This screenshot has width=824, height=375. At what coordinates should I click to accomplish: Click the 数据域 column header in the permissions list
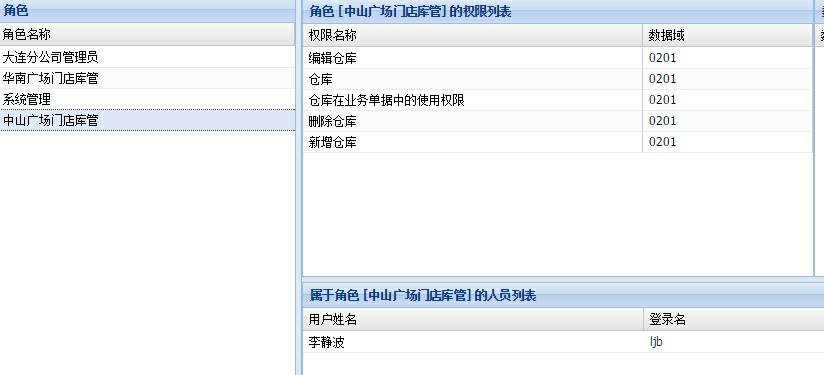728,35
